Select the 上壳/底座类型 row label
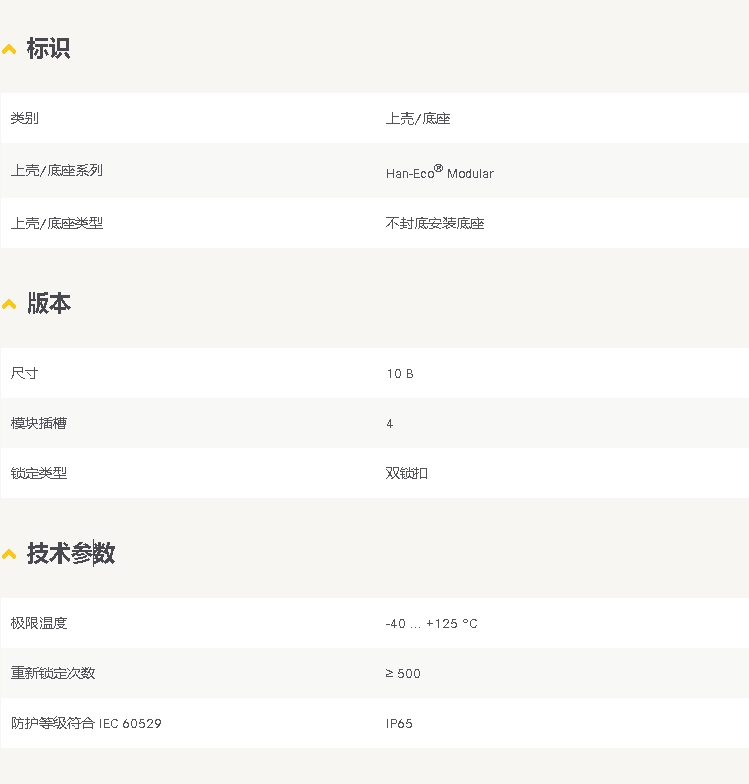This screenshot has width=749, height=784. pyautogui.click(x=57, y=223)
